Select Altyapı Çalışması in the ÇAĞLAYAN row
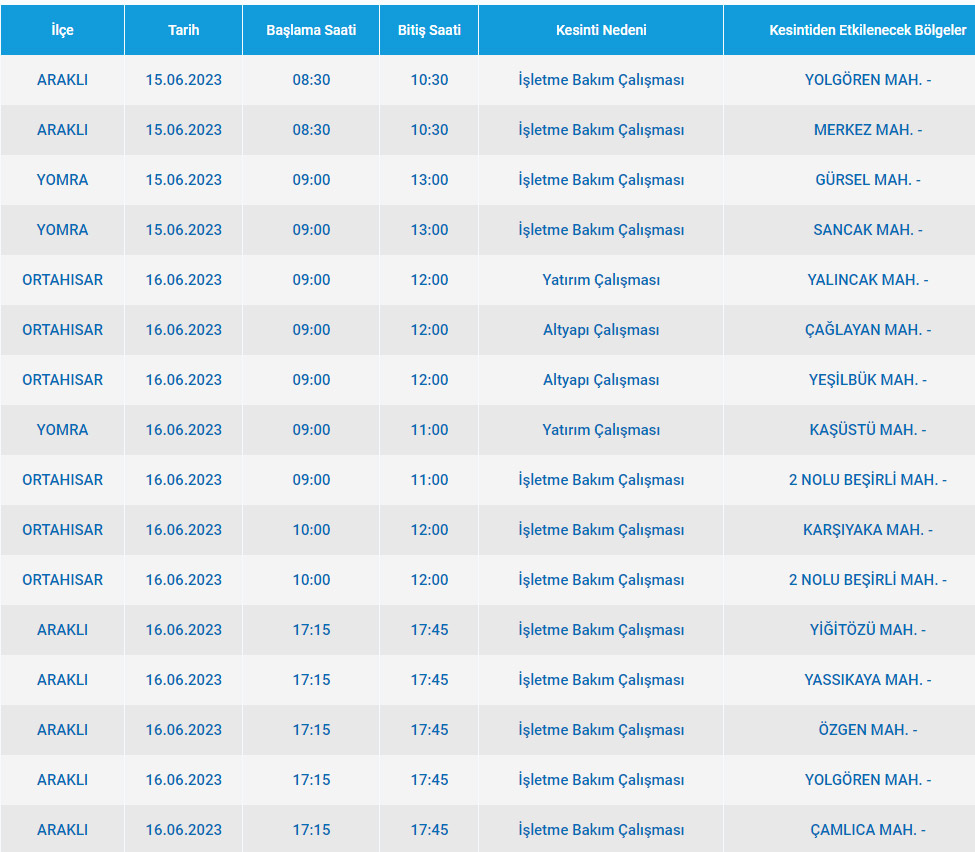The width and height of the screenshot is (975, 852). [601, 330]
